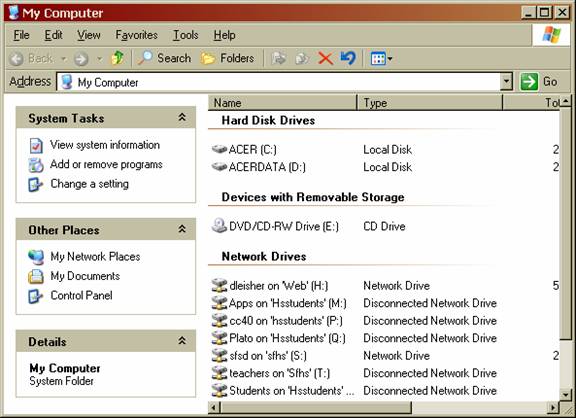576x418 pixels.
Task: Click the Add or remove programs icon
Action: pos(36,165)
